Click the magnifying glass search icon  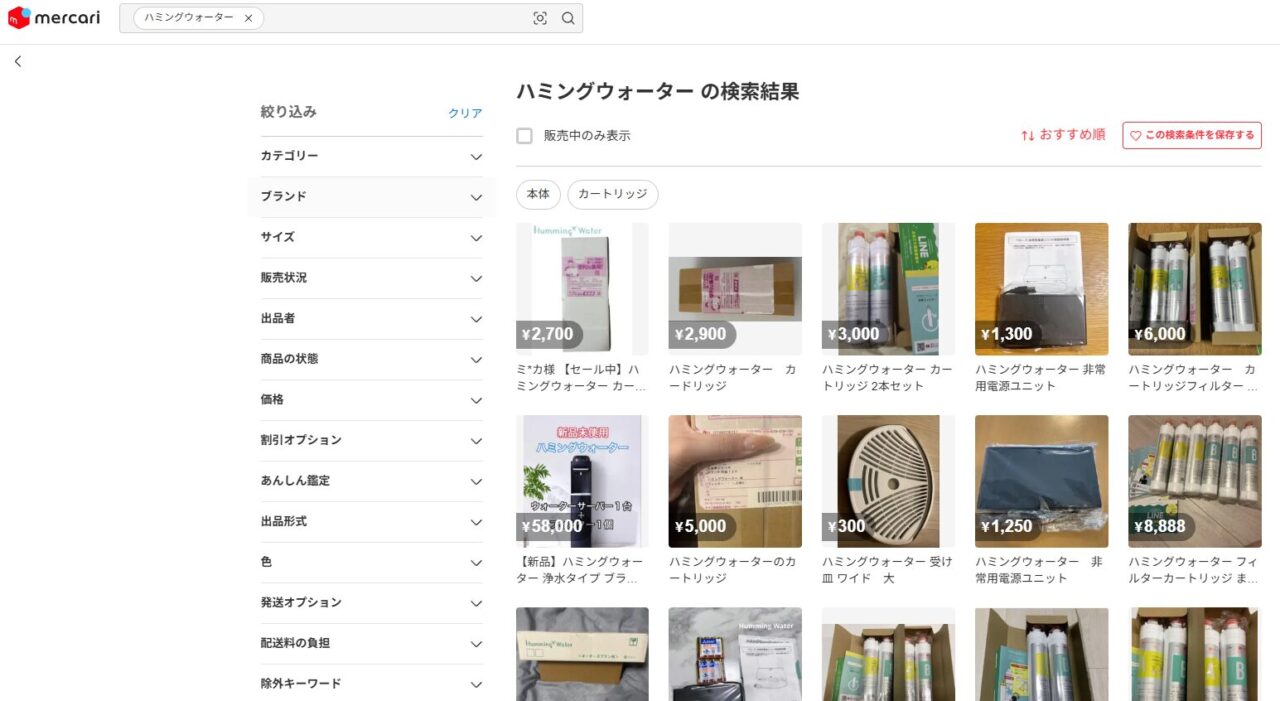click(x=568, y=18)
